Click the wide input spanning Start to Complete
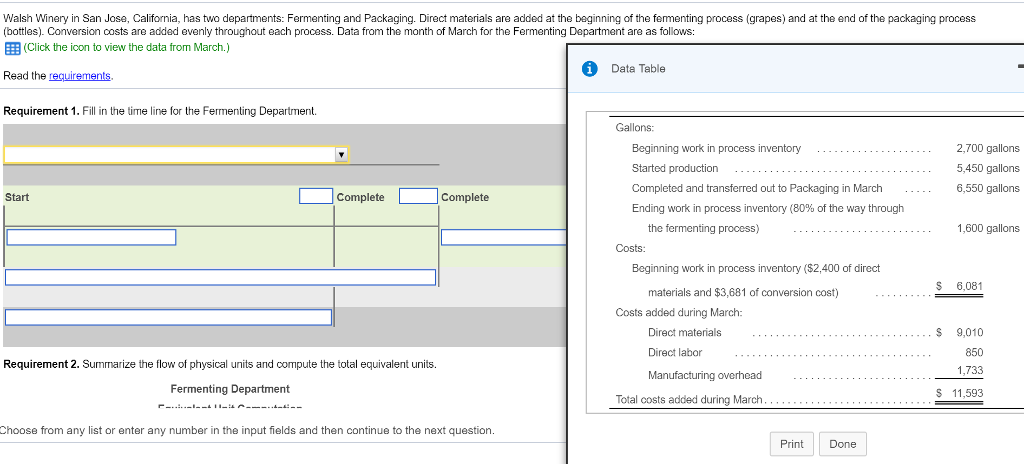 [x=221, y=277]
